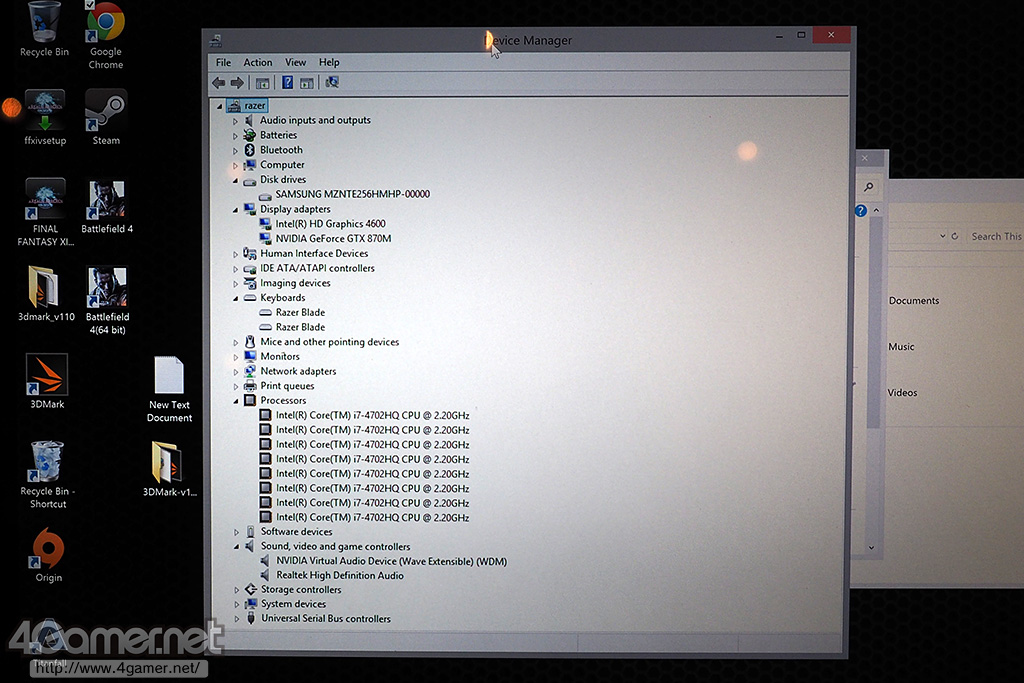The width and height of the screenshot is (1024, 683).
Task: Open the Origin desktop shortcut
Action: [x=48, y=556]
